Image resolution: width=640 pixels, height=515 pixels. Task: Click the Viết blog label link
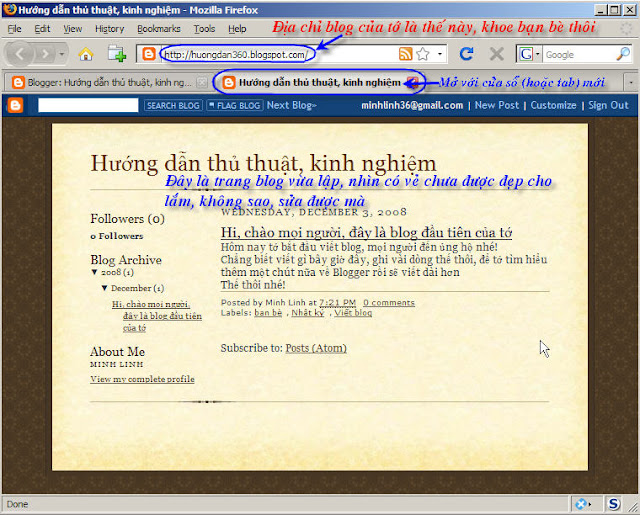click(353, 313)
